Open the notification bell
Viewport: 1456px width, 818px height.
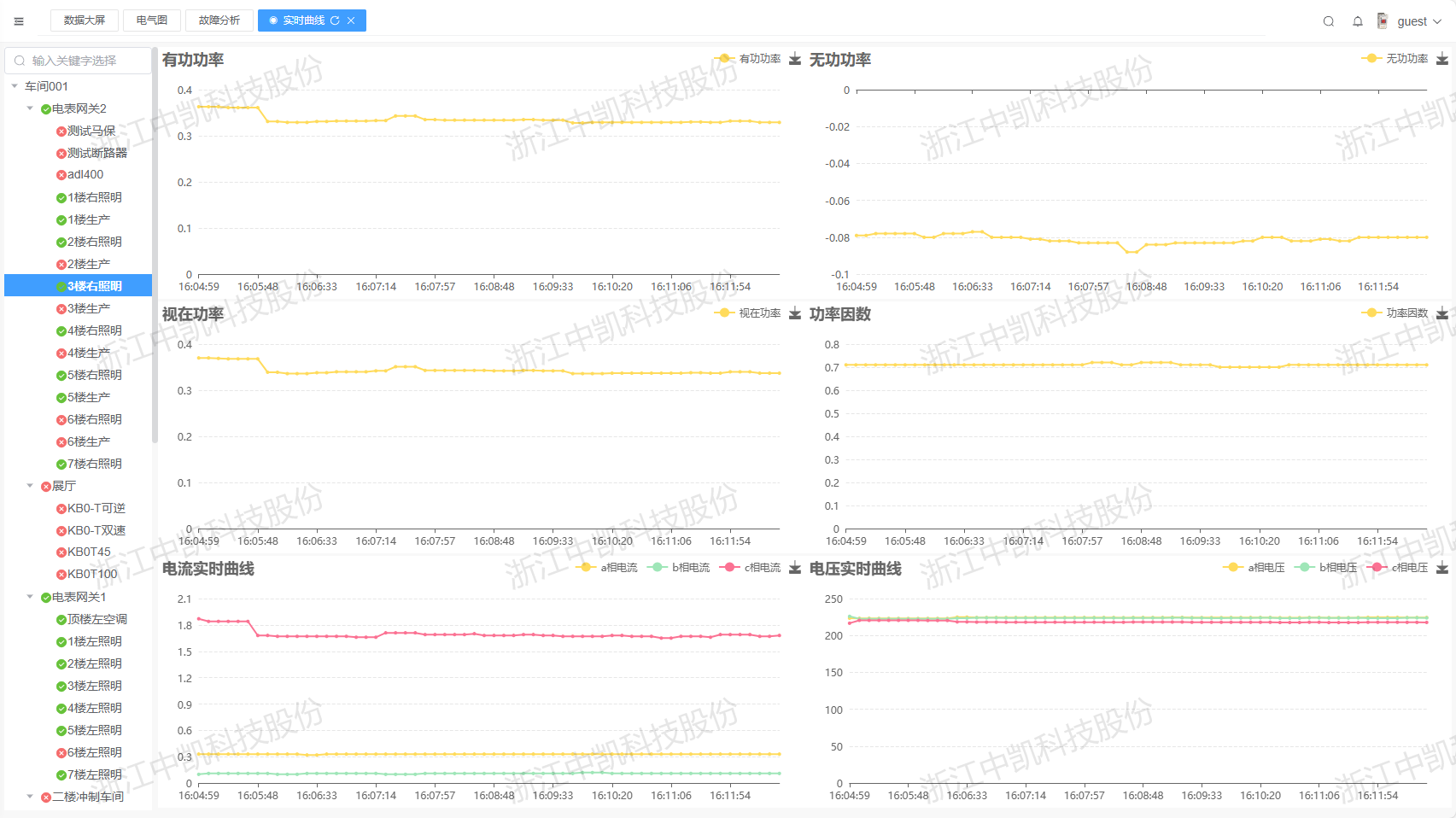point(1358,21)
